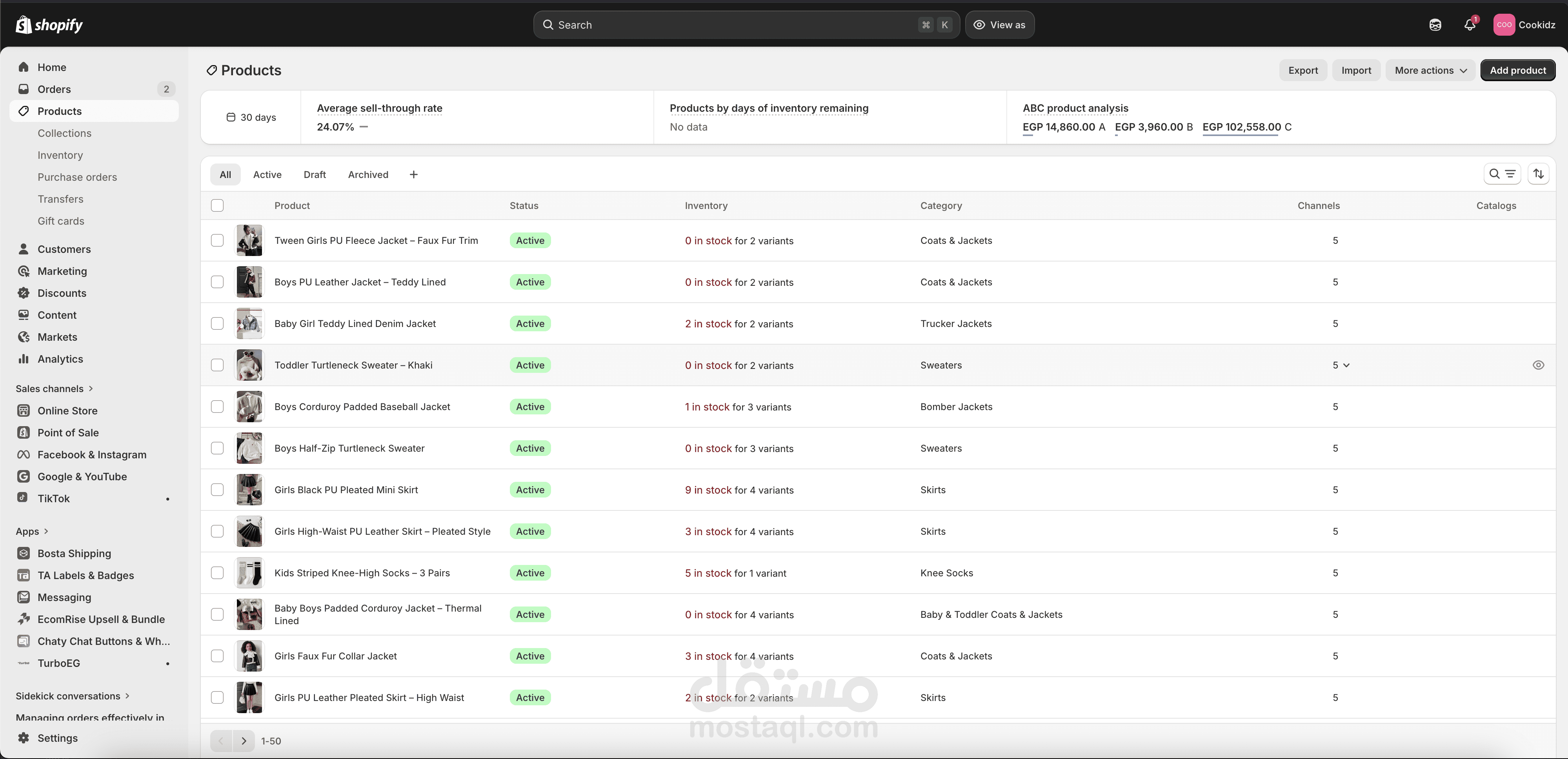Click the TA Labels & Badges icon
The height and width of the screenshot is (759, 1568).
point(24,575)
